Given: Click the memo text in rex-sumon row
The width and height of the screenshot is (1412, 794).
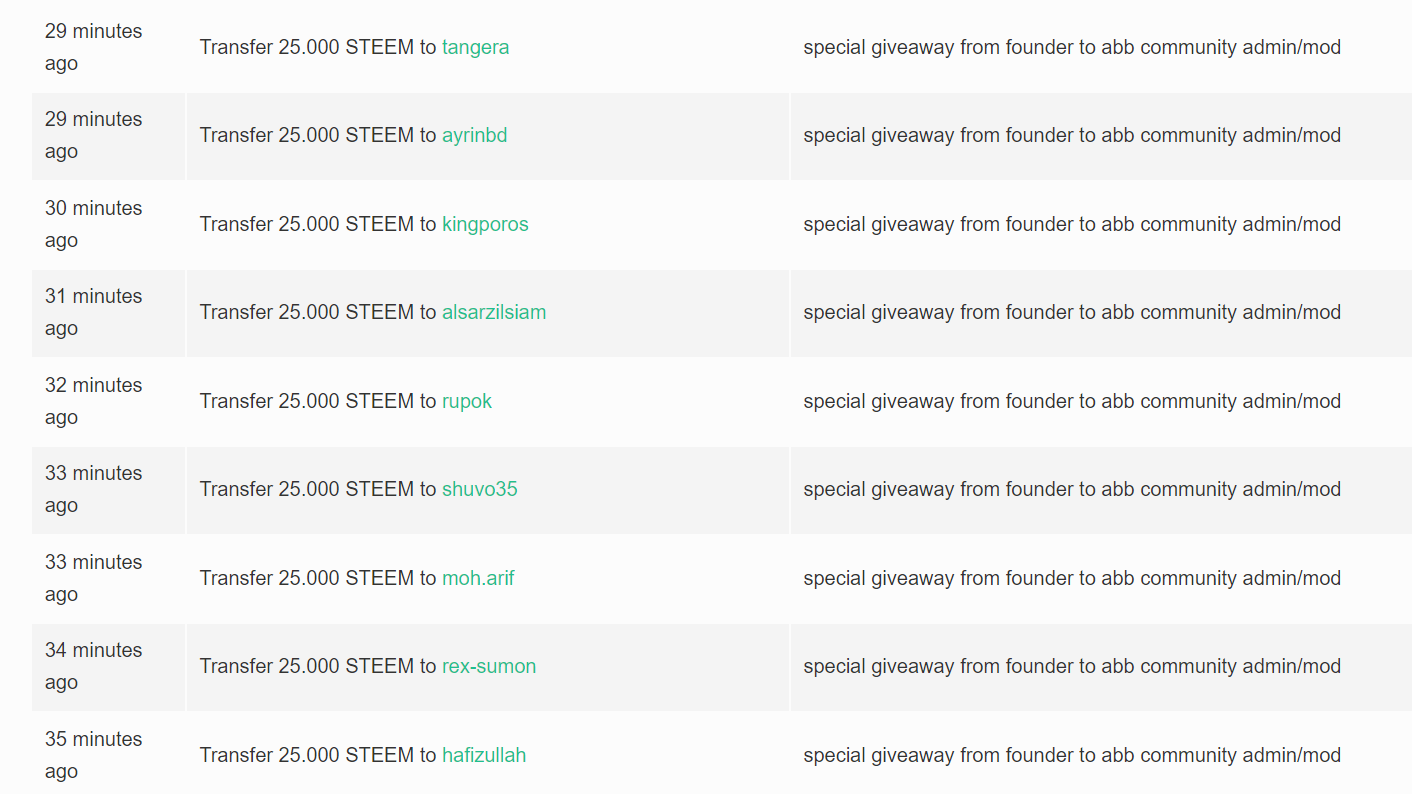Looking at the screenshot, I should point(1072,666).
